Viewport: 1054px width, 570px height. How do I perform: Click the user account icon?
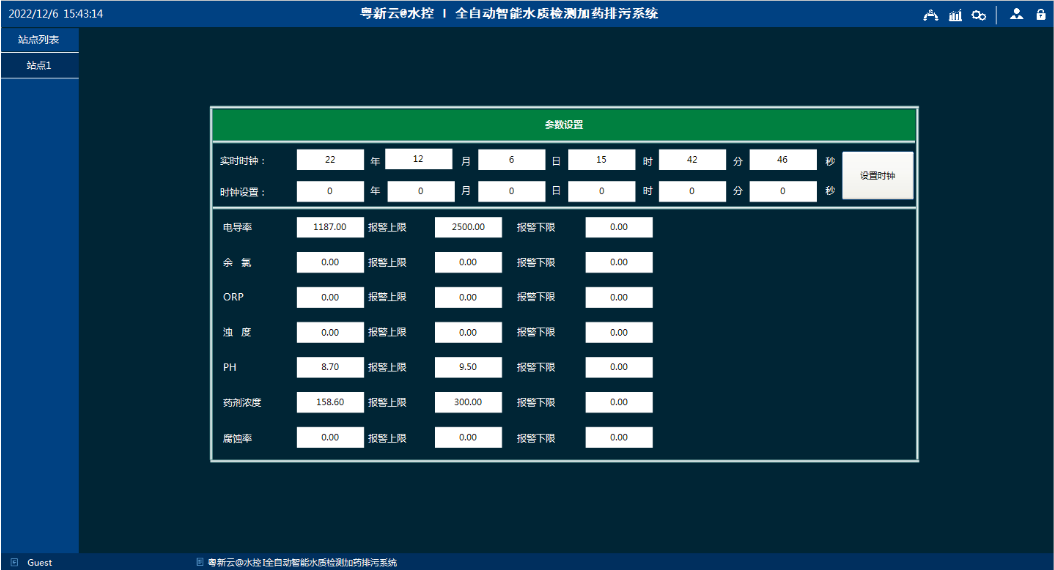tap(1017, 14)
